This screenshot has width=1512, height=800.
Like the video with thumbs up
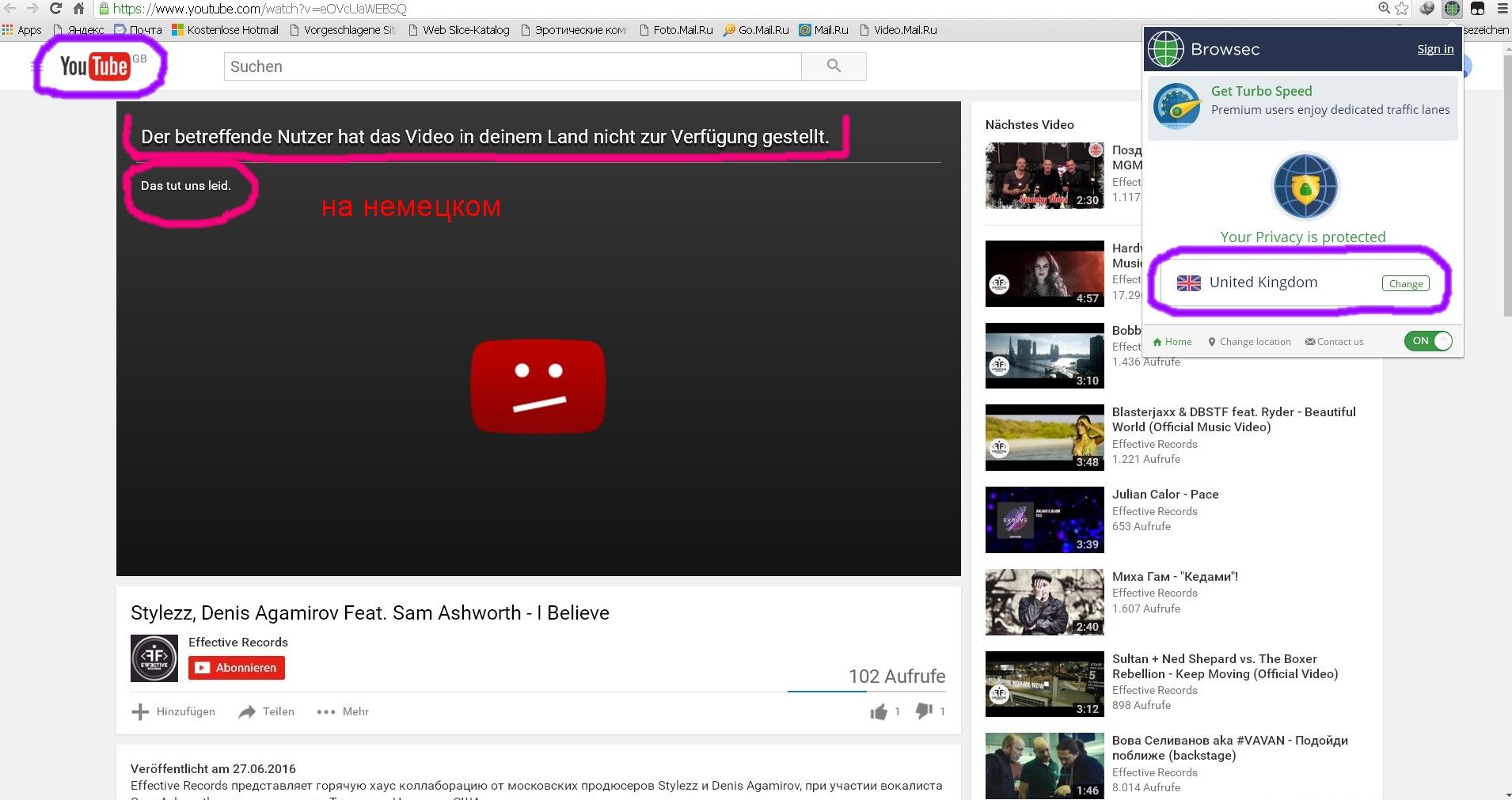pos(879,711)
